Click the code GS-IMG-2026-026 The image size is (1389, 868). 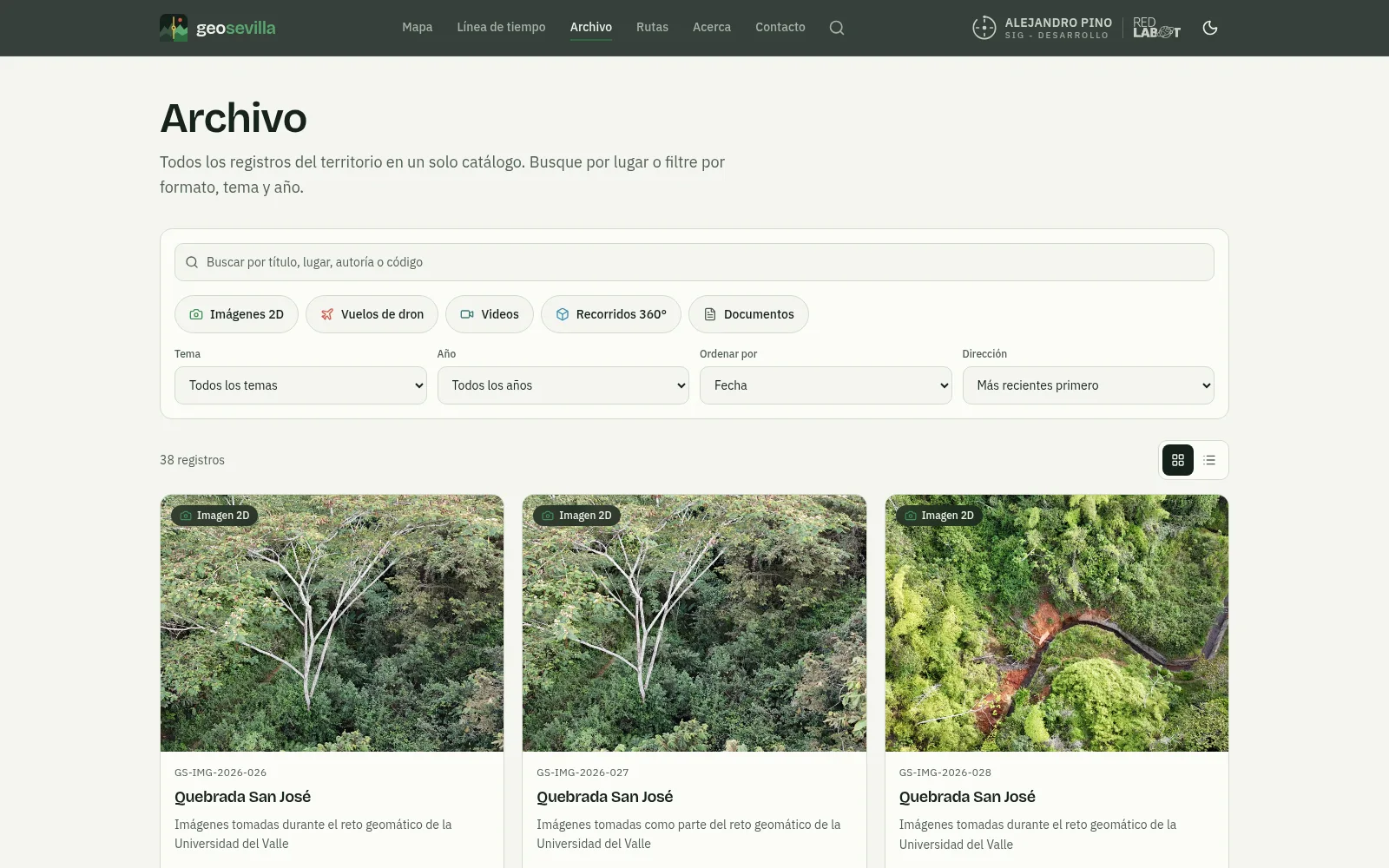221,773
